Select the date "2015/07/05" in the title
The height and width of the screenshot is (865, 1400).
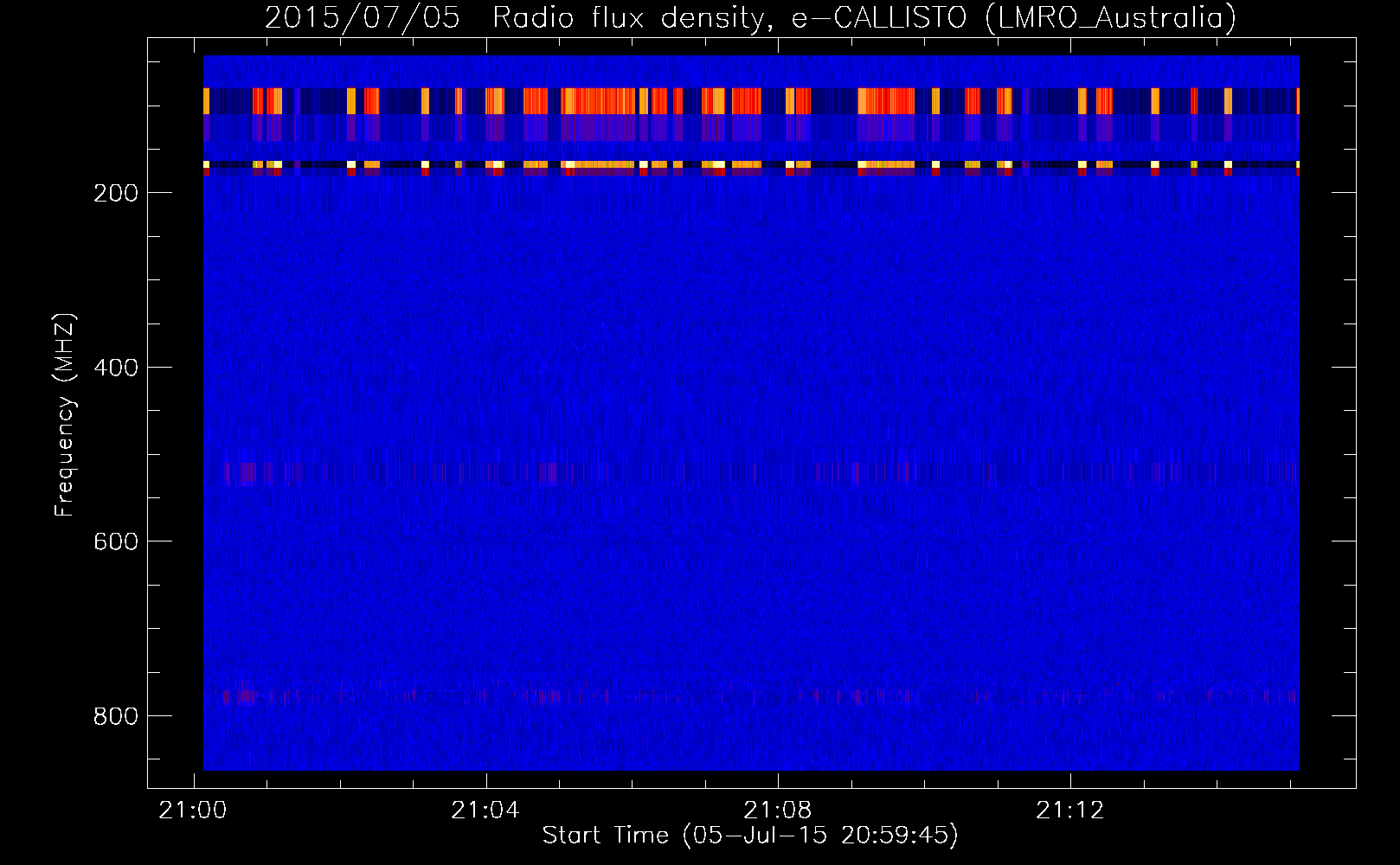[363, 18]
